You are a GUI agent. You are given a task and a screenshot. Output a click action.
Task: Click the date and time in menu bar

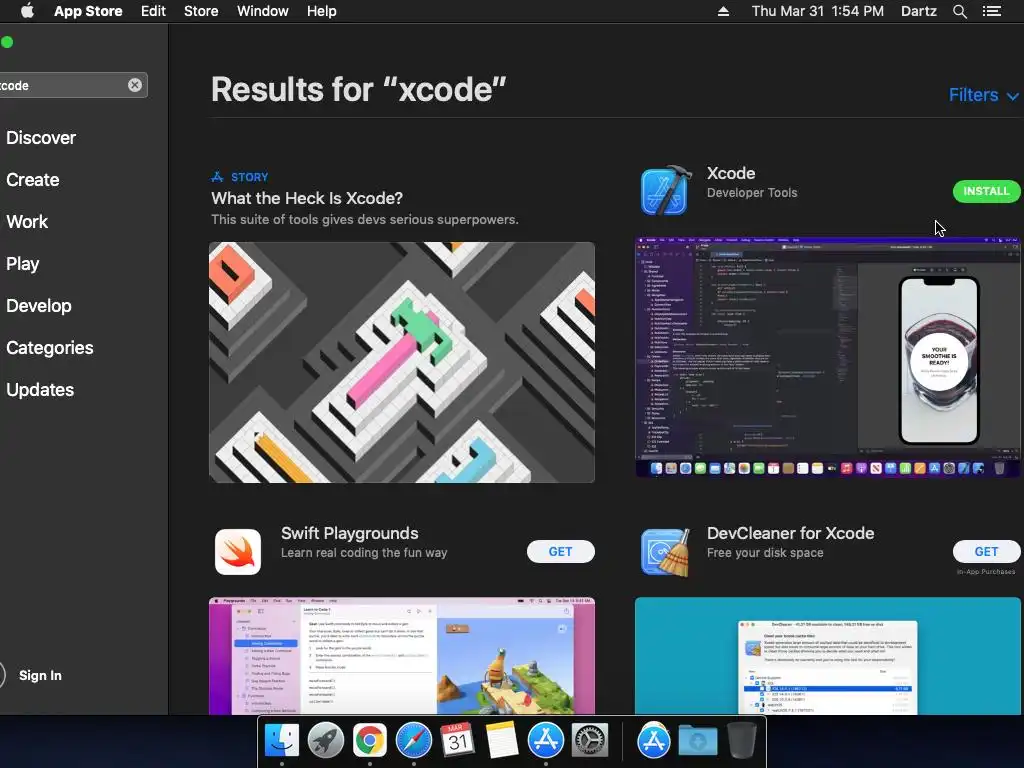[817, 11]
